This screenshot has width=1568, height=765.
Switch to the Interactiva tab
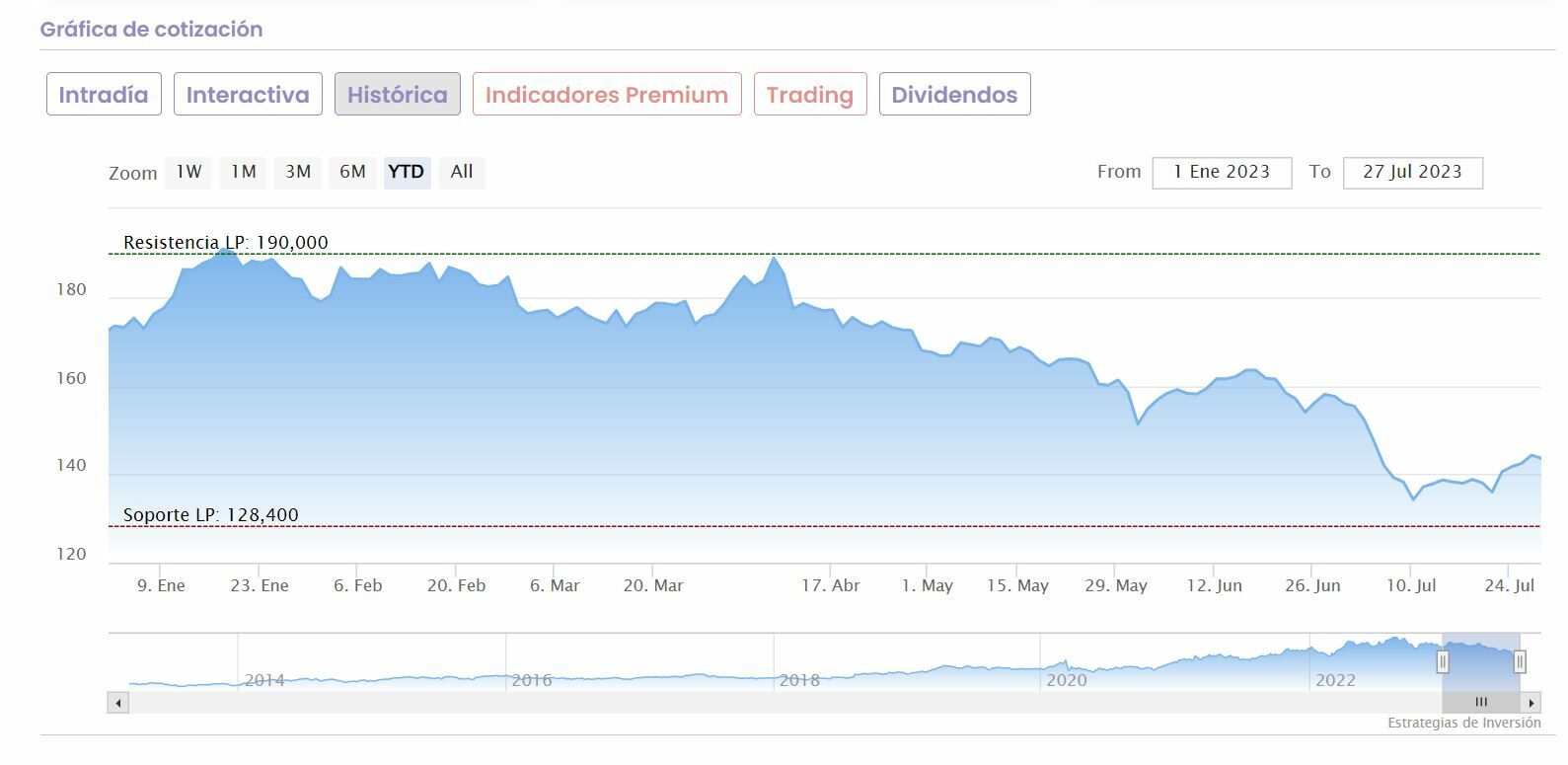pos(248,94)
